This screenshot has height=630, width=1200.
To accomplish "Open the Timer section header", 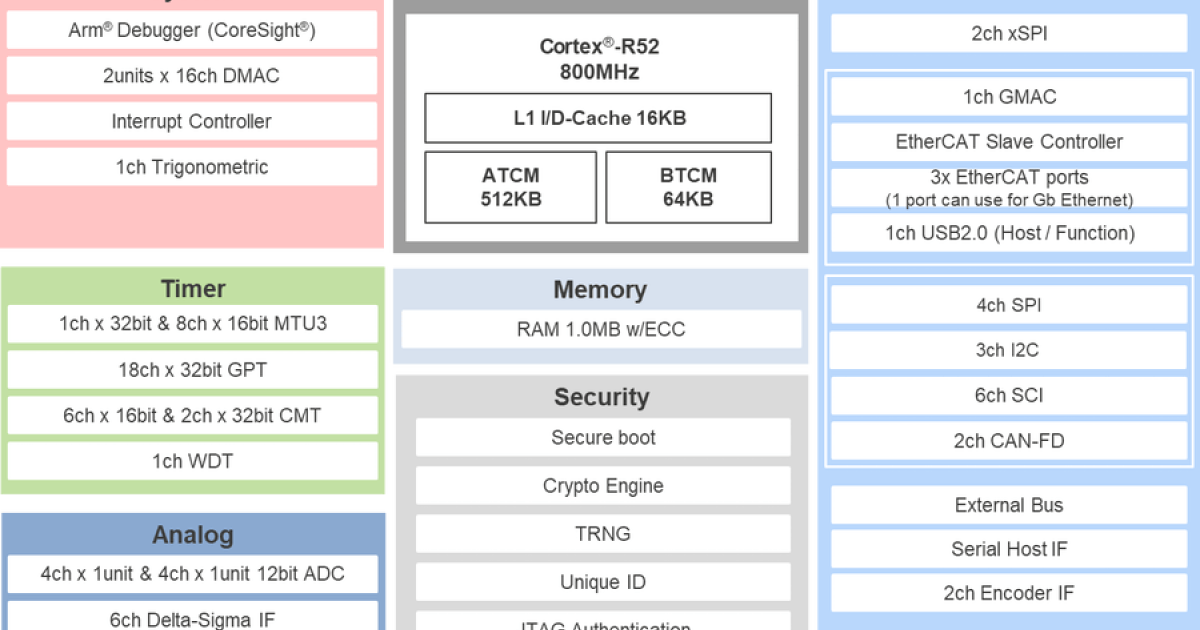I will pyautogui.click(x=192, y=288).
